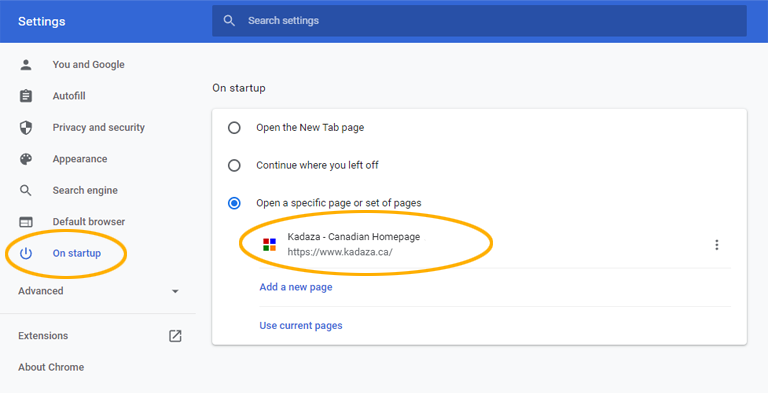Open About Chrome page
The height and width of the screenshot is (393, 768).
click(51, 367)
